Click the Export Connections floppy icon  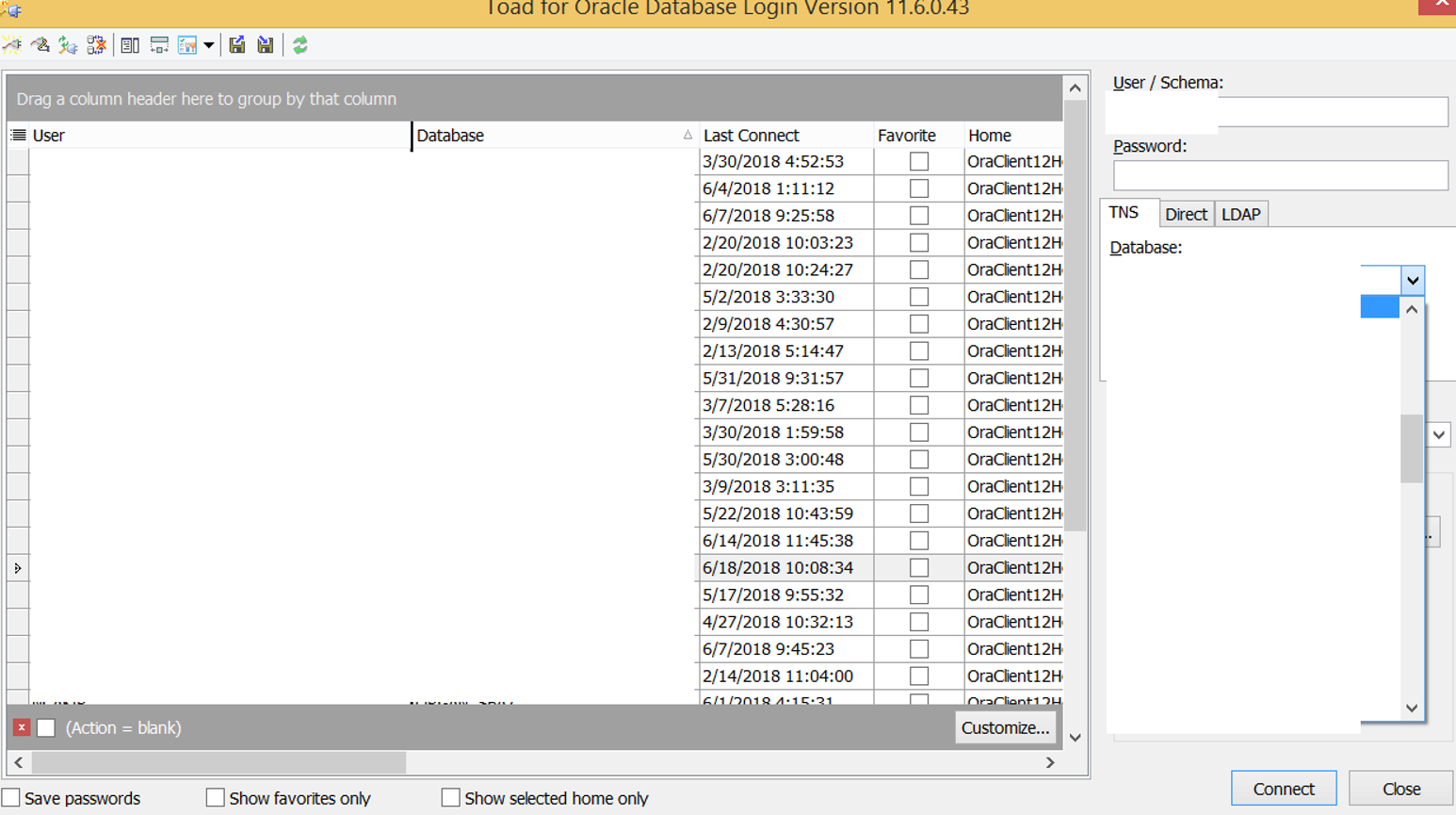click(x=237, y=44)
